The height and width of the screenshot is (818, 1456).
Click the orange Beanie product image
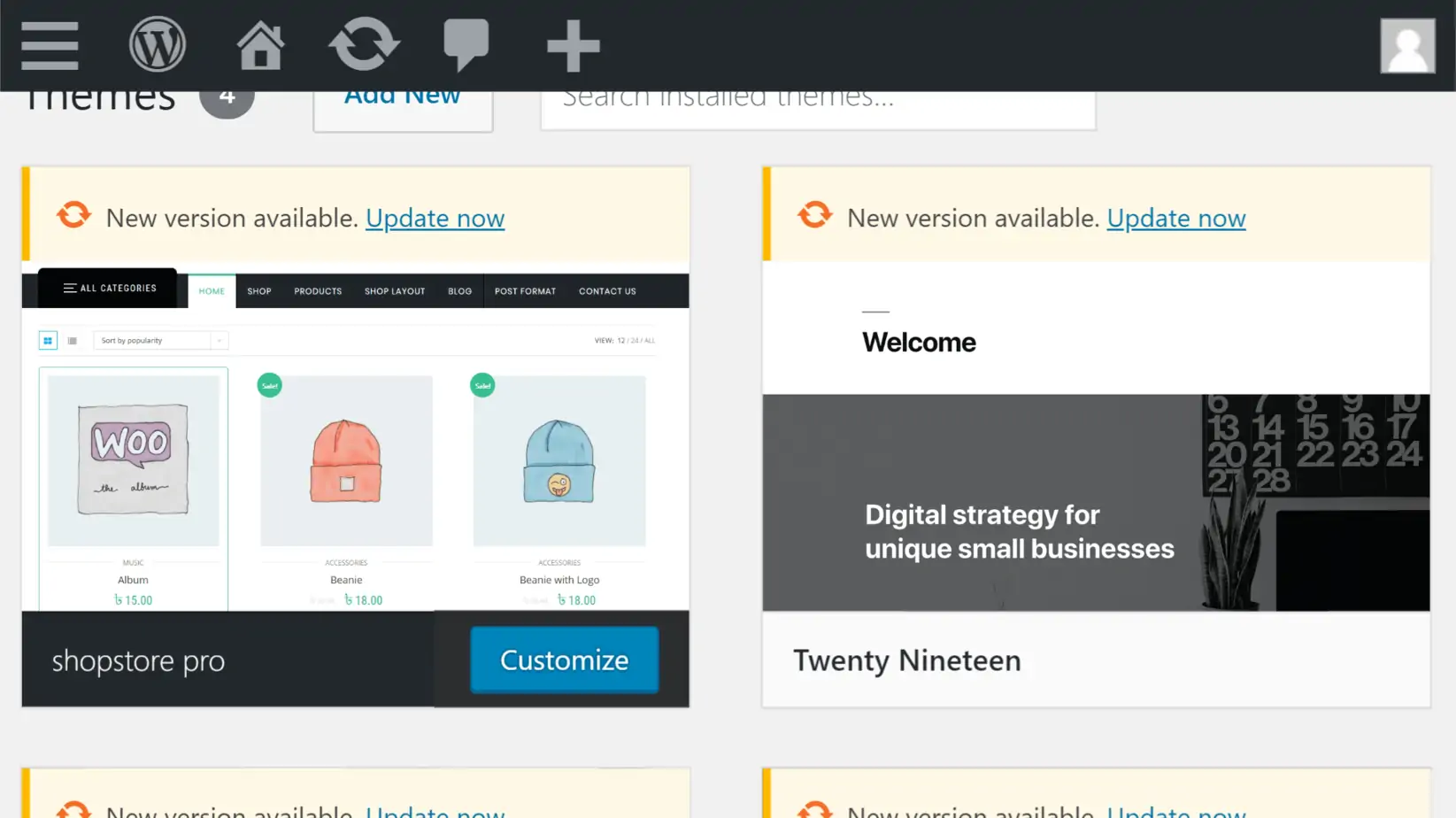(x=346, y=460)
